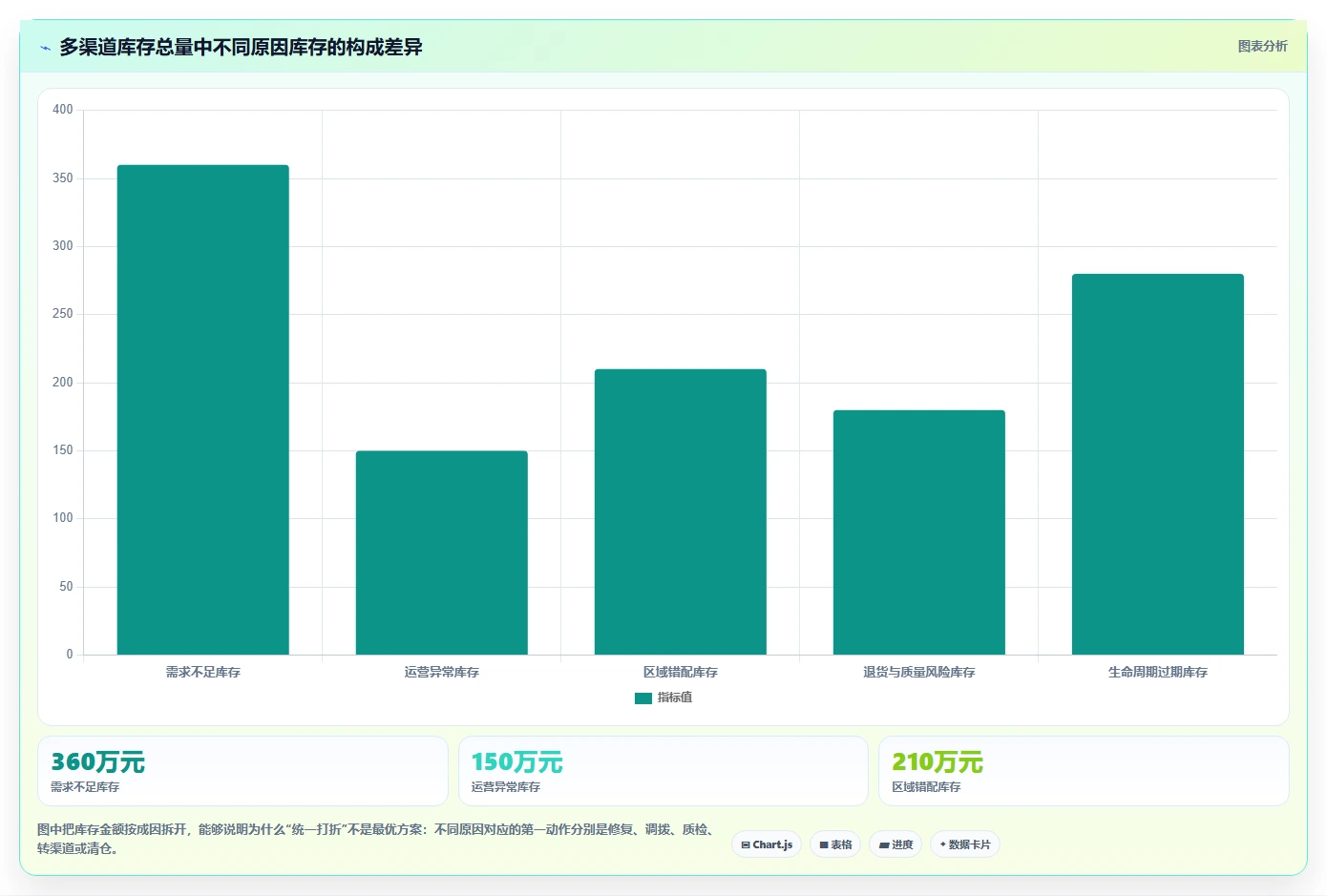Select the 区域错配库存 bar

(680, 511)
